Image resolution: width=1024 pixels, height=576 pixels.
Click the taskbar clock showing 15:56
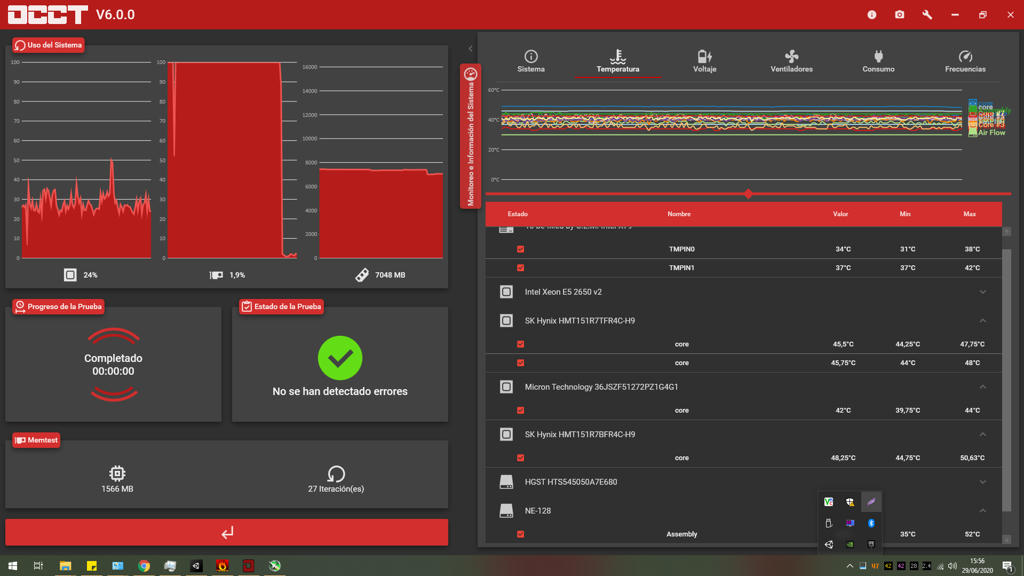pyautogui.click(x=978, y=566)
